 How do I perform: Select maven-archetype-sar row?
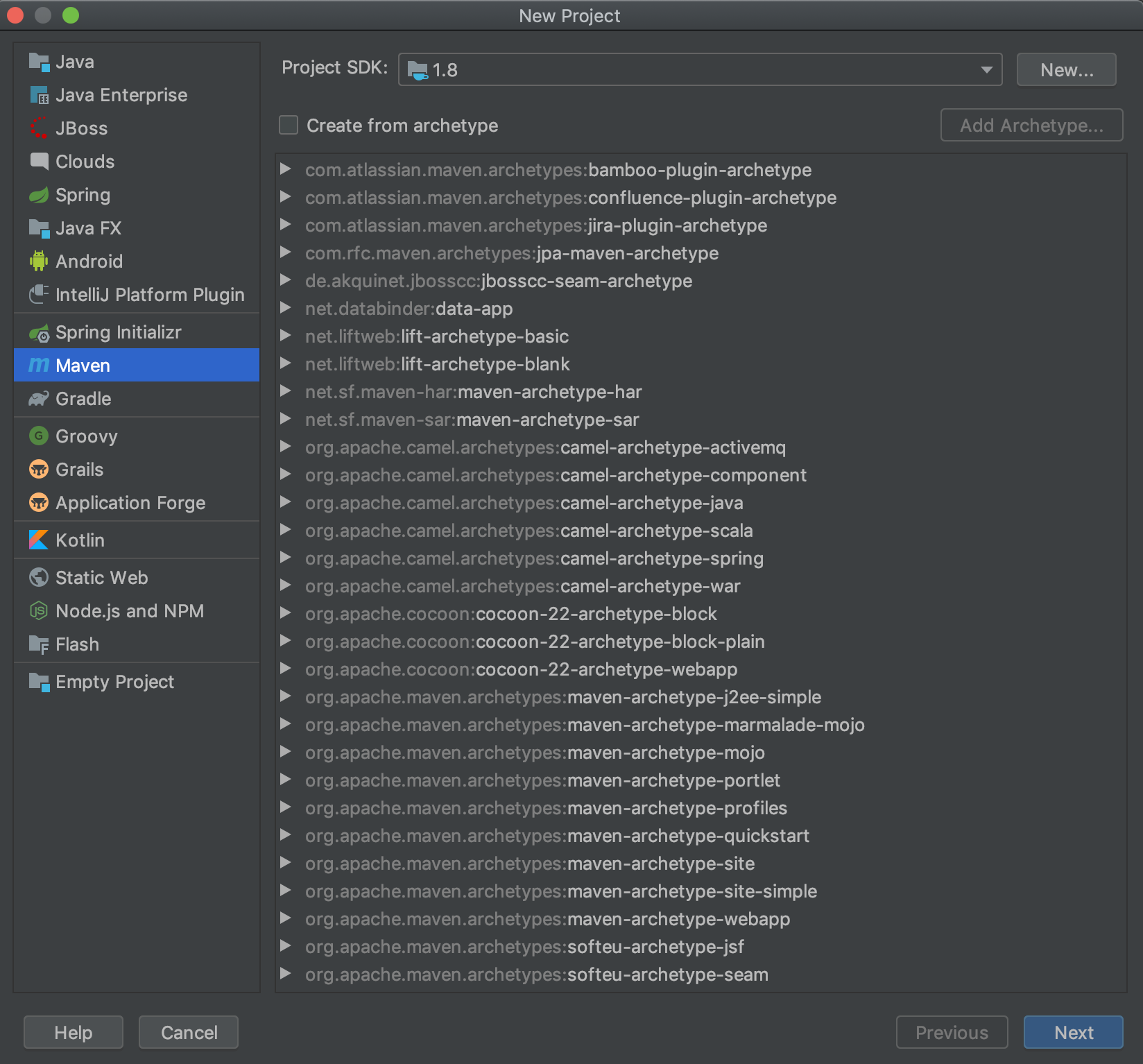(x=701, y=420)
